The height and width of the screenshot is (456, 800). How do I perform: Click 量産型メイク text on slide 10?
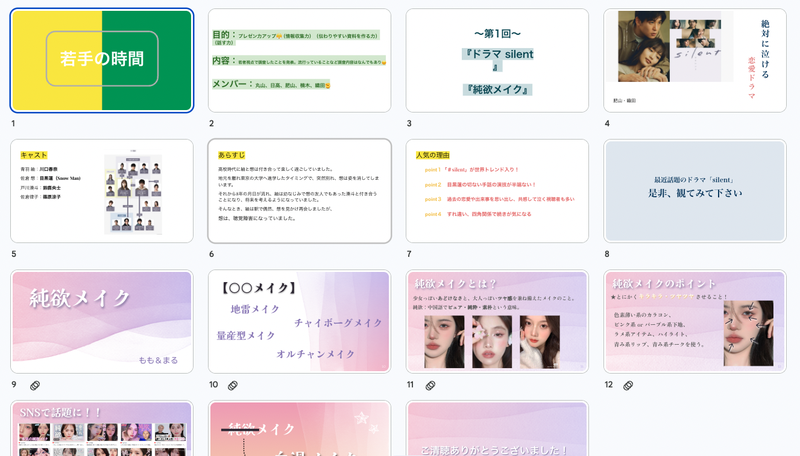(x=246, y=336)
